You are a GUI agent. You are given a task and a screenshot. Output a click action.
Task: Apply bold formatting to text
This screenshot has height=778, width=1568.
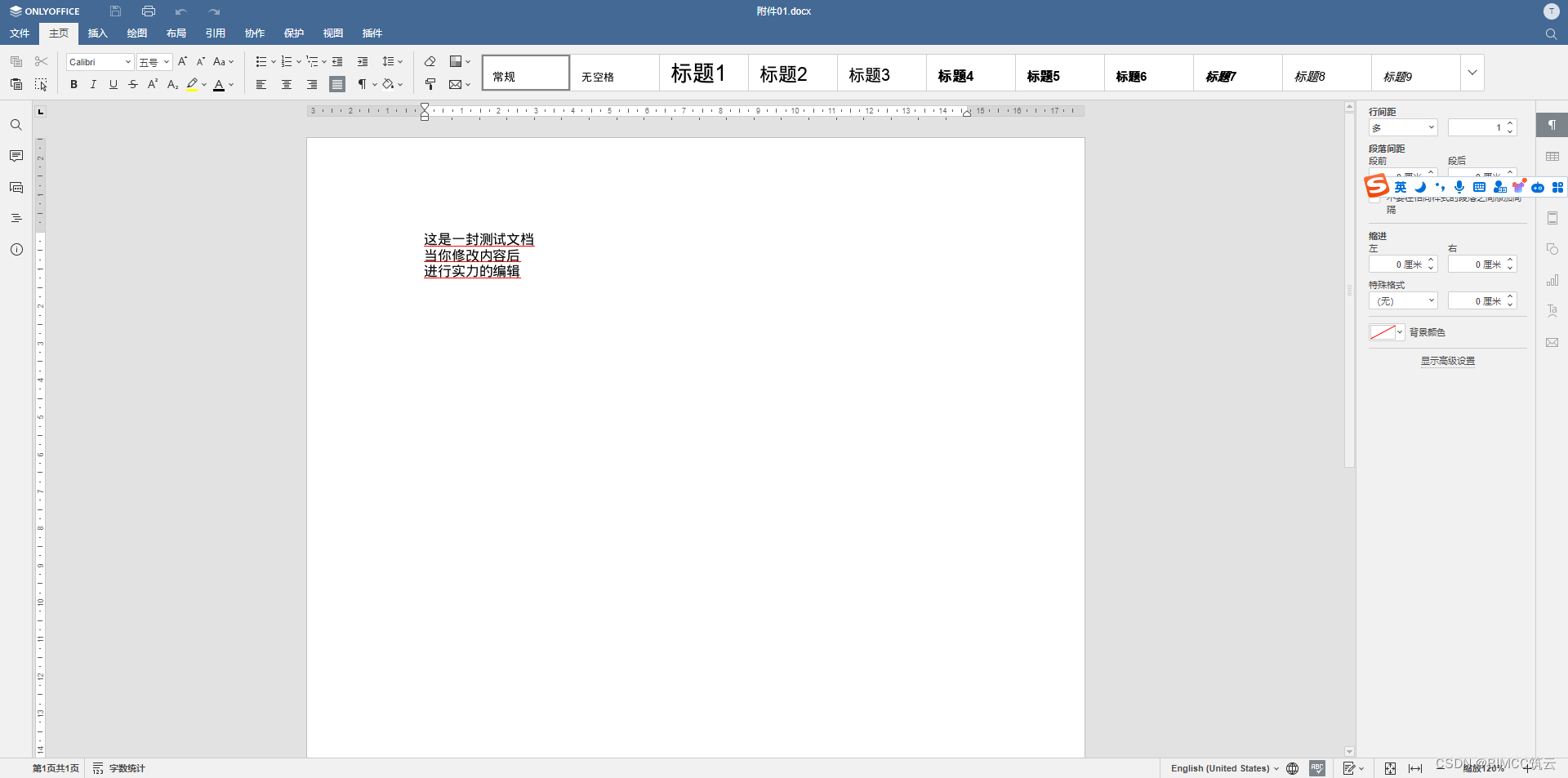coord(73,84)
